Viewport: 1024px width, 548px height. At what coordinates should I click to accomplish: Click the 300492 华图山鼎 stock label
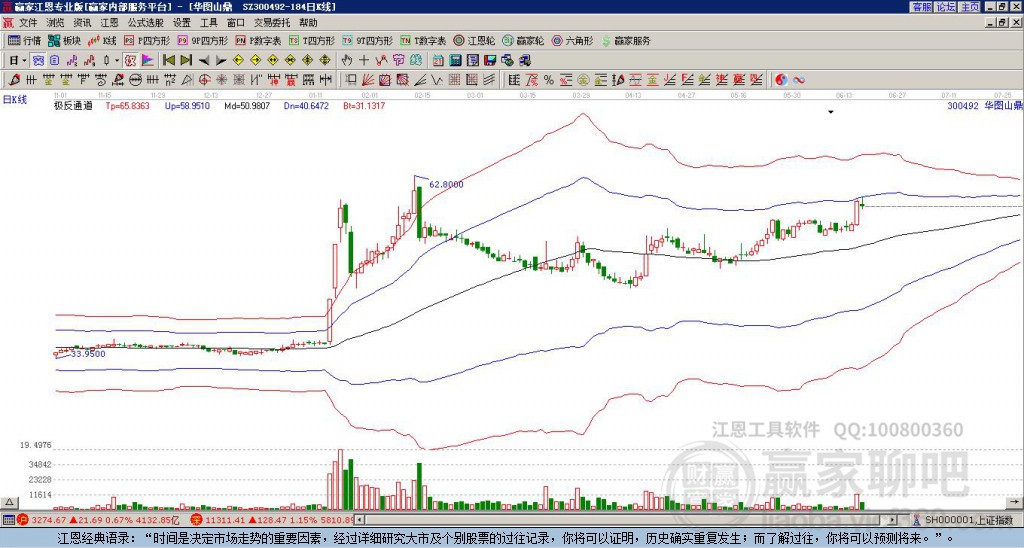984,105
